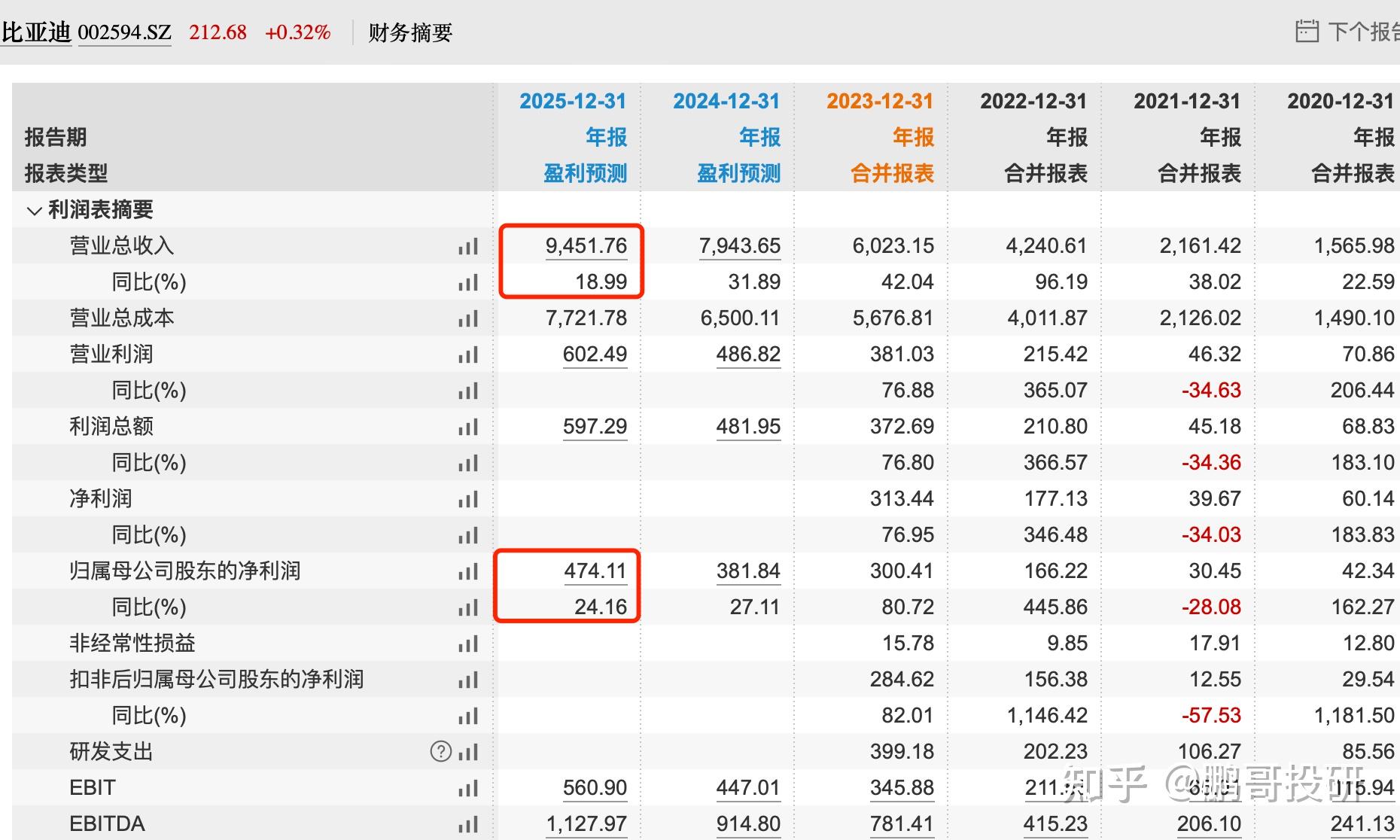Image resolution: width=1400 pixels, height=840 pixels.
Task: Select the 归属母公司股东的净利润 row label
Action: point(185,571)
